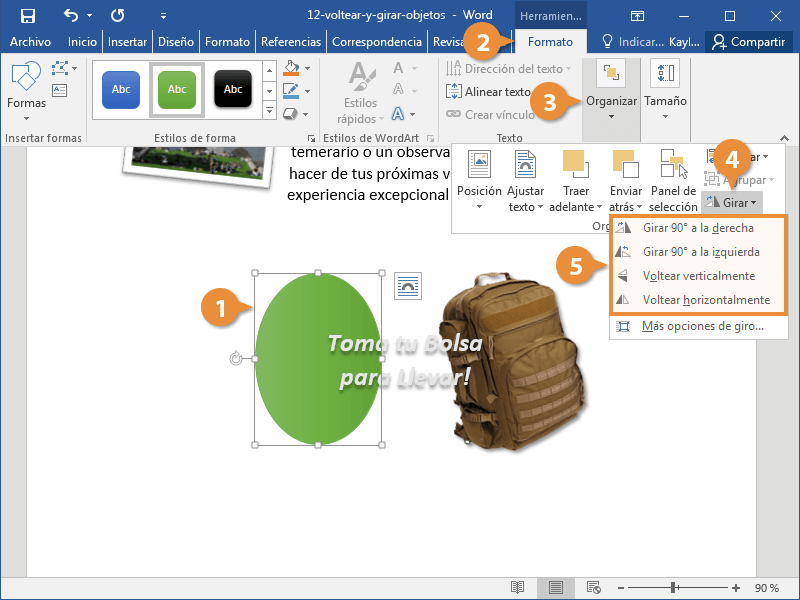
Task: Open the Insertar tab
Action: 127,42
